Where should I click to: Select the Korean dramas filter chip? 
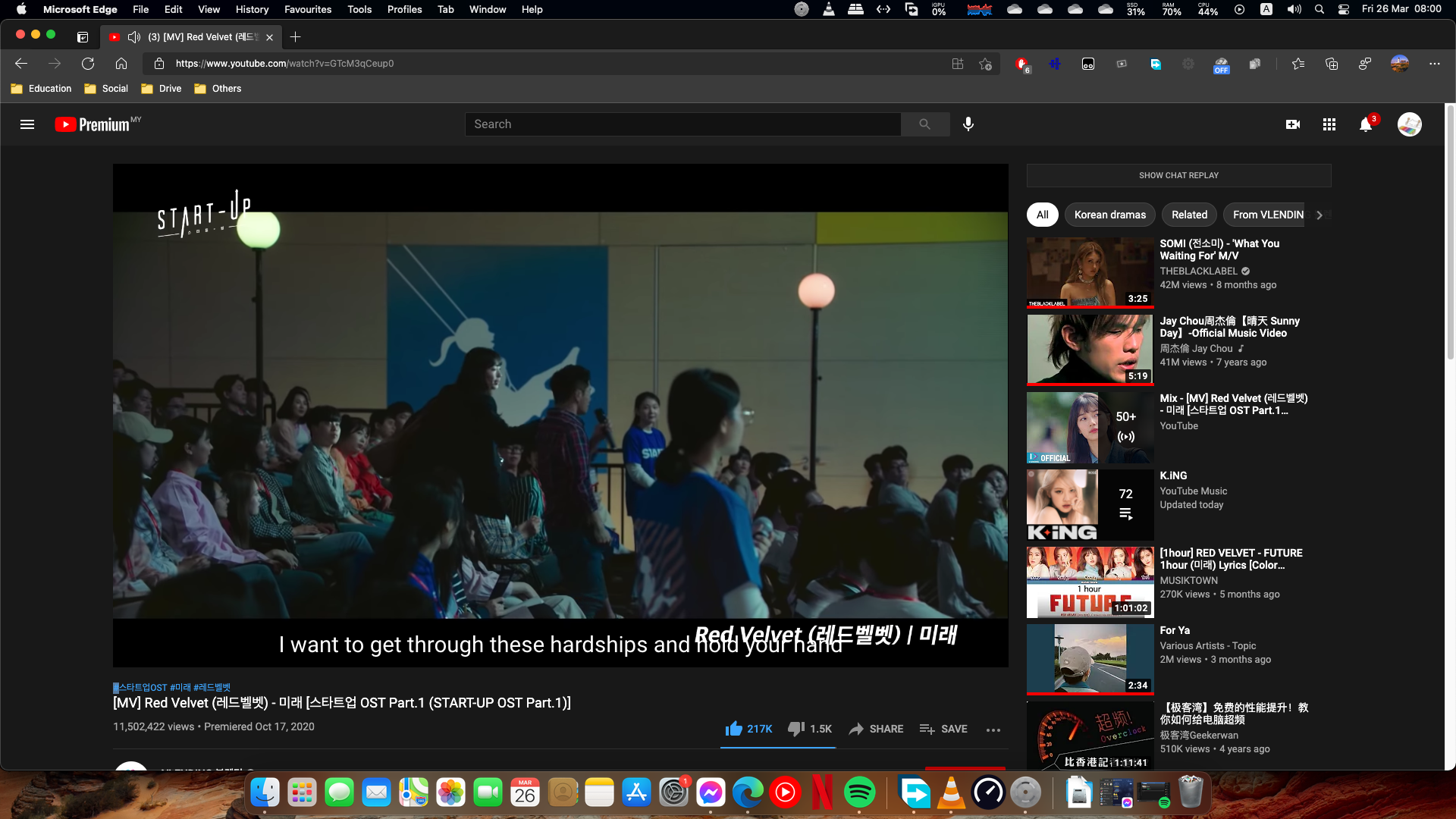tap(1109, 215)
